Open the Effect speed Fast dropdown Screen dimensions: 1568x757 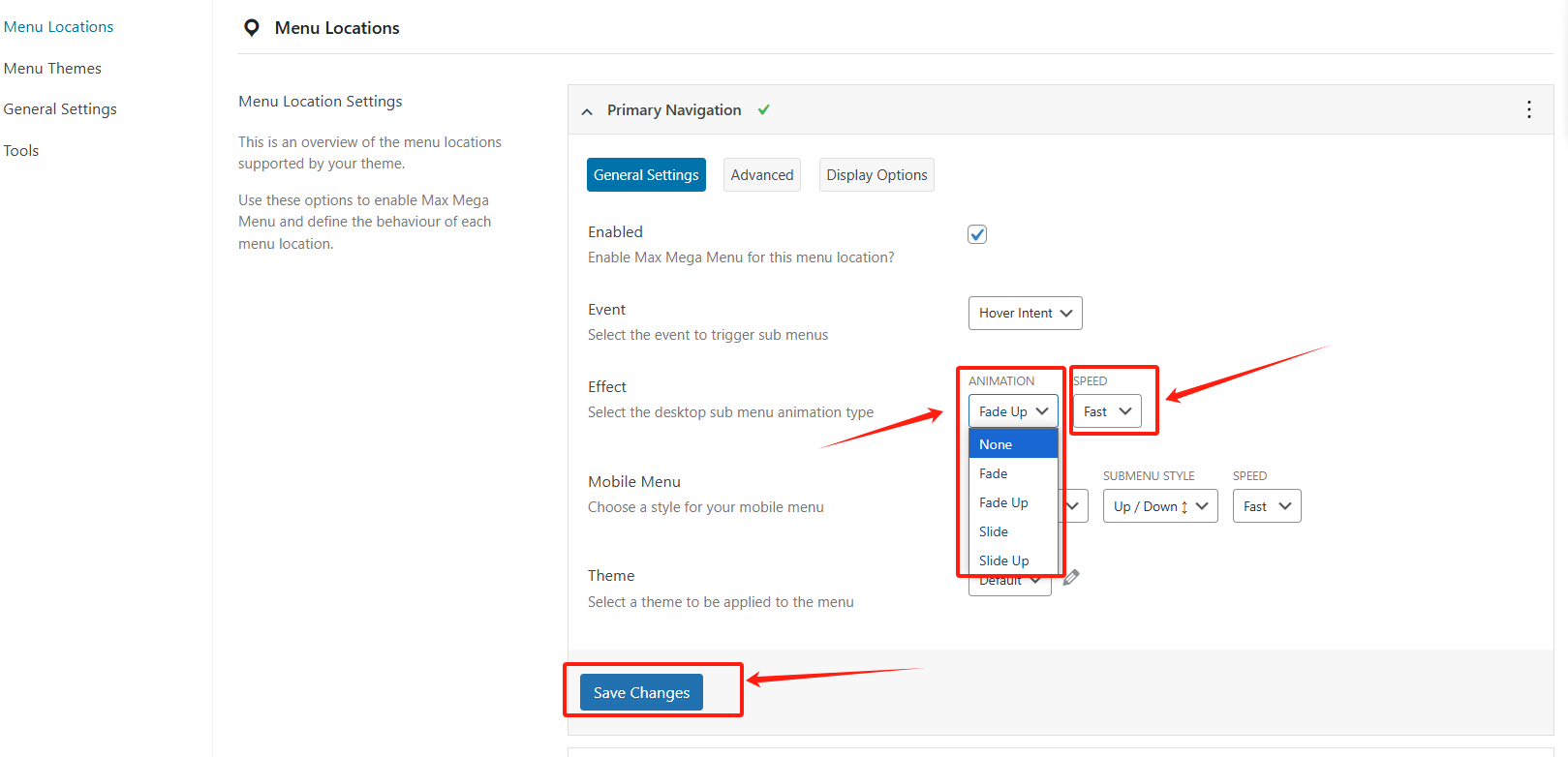(x=1107, y=411)
